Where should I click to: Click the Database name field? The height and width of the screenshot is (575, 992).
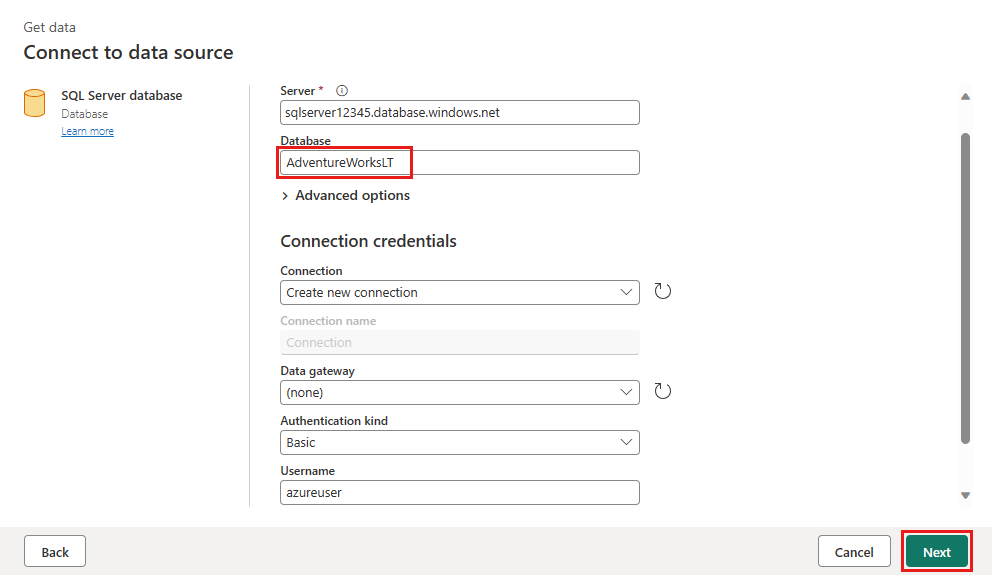459,163
